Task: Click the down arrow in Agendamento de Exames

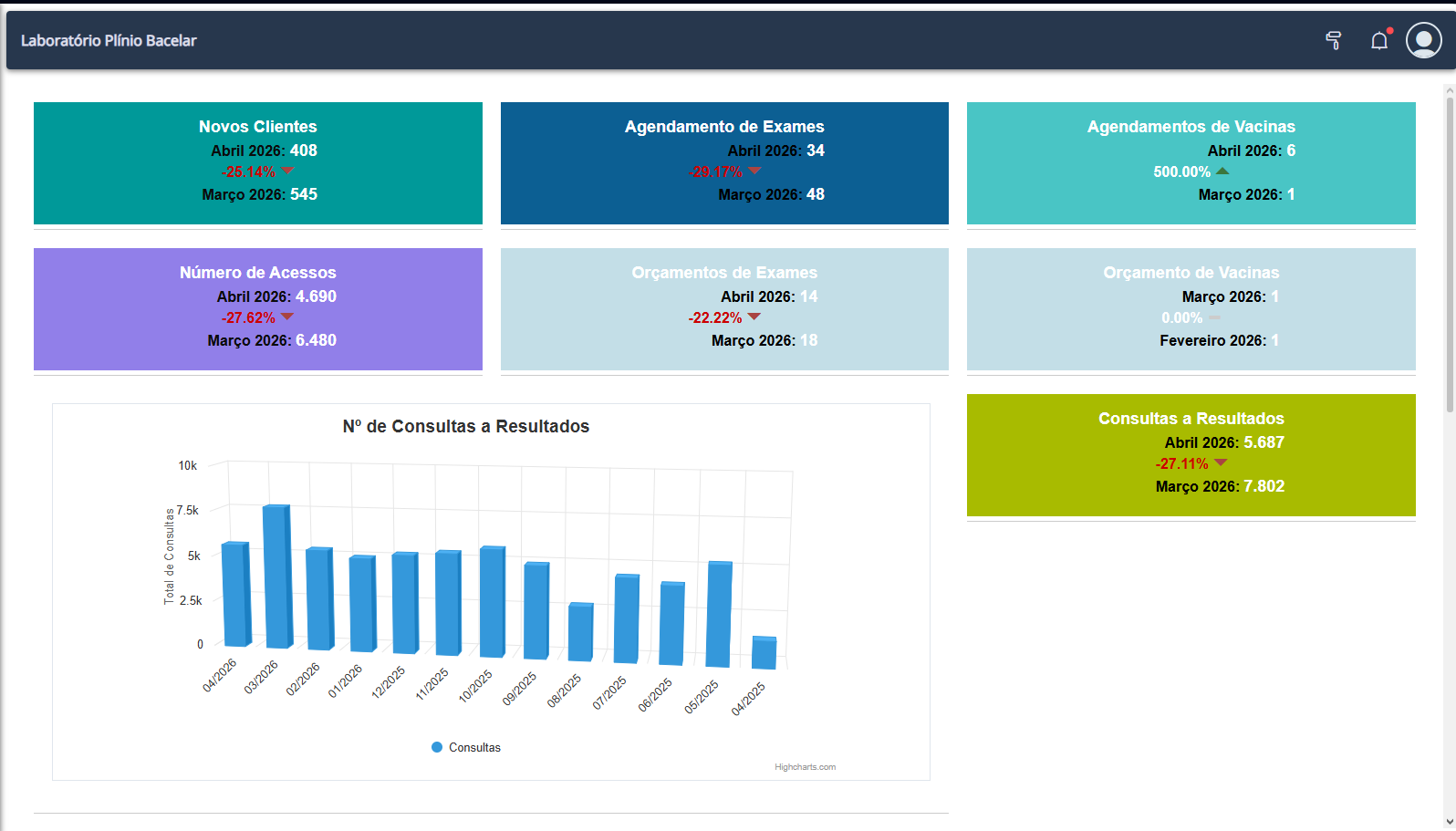Action: (x=754, y=171)
